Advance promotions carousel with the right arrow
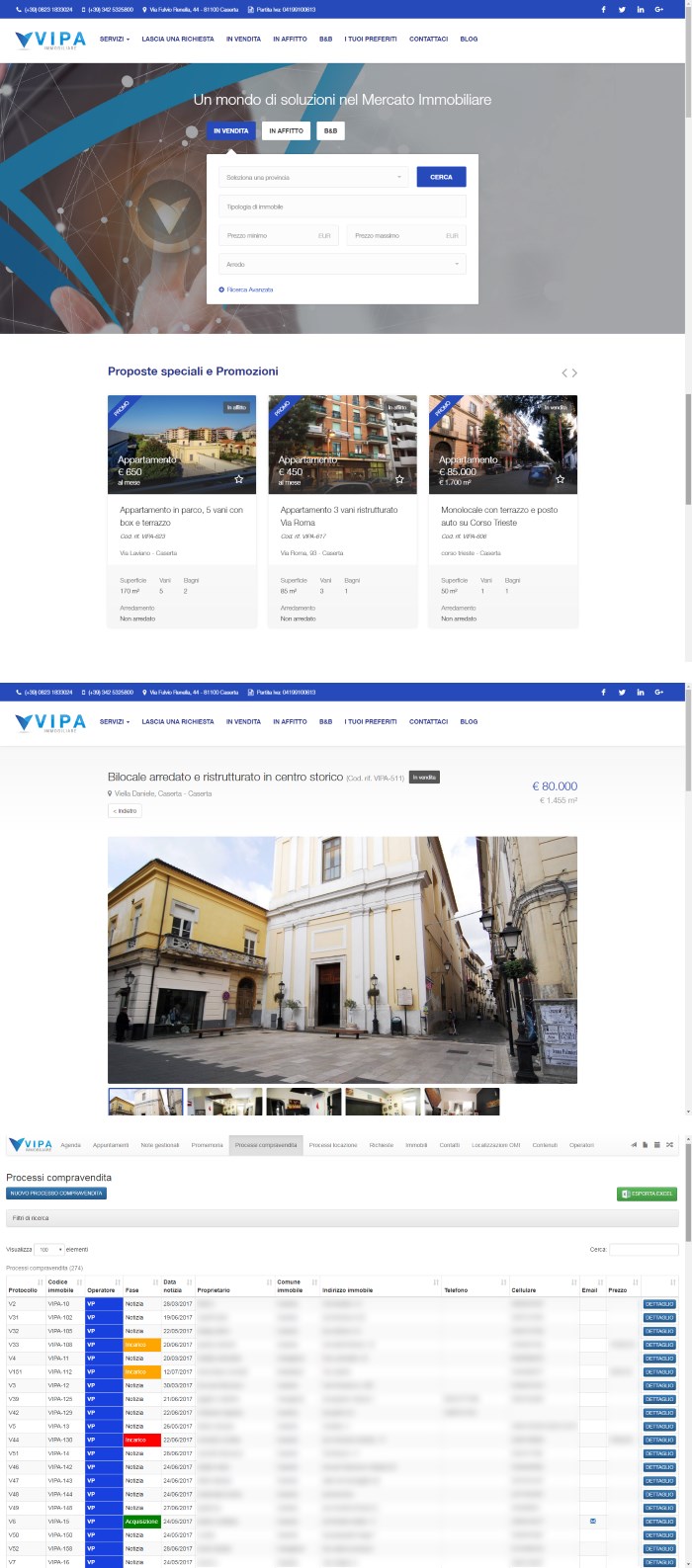 pyautogui.click(x=574, y=372)
